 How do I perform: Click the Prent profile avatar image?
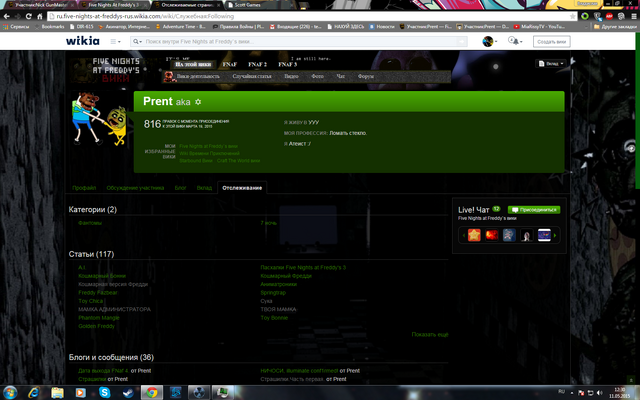[x=100, y=119]
